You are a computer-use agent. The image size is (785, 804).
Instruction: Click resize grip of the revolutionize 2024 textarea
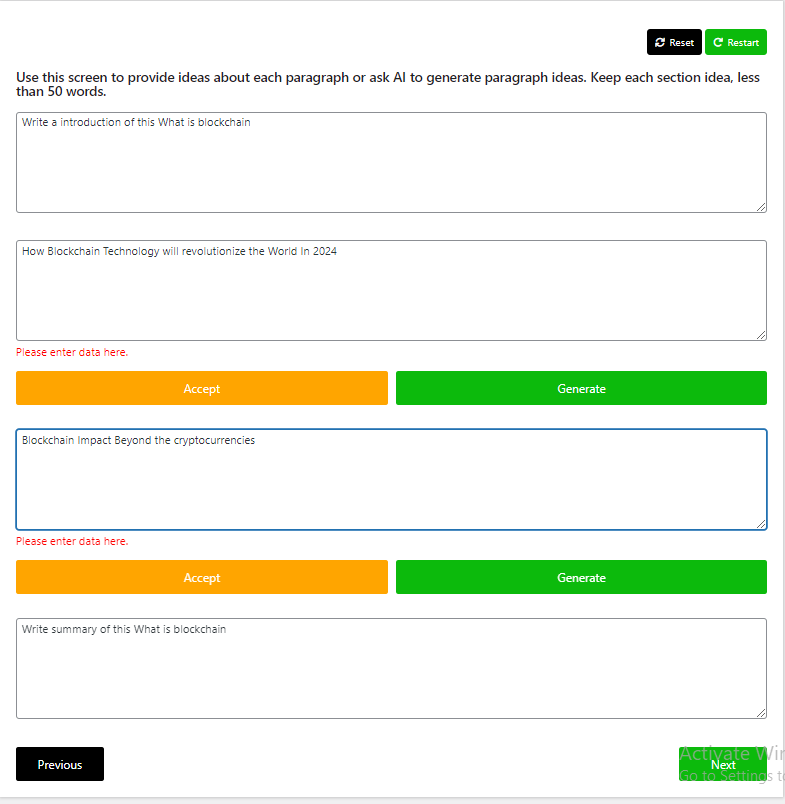coord(761,335)
